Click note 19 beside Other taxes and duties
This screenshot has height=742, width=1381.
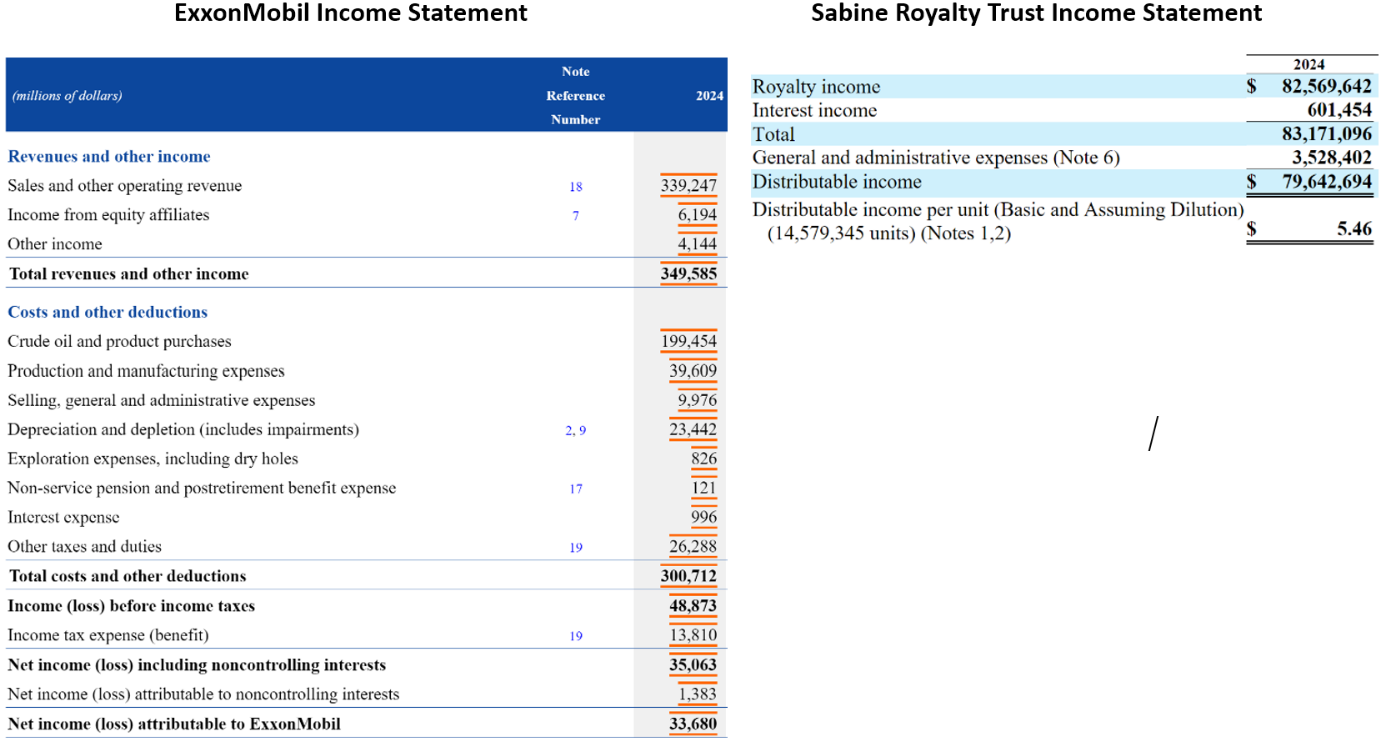(x=576, y=548)
